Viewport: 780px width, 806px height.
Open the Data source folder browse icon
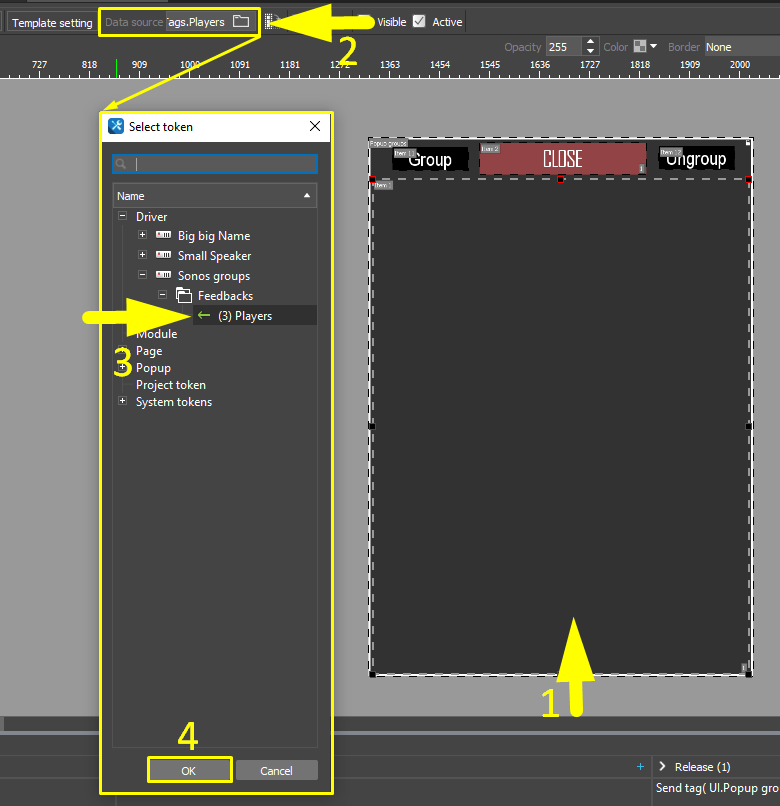(241, 21)
